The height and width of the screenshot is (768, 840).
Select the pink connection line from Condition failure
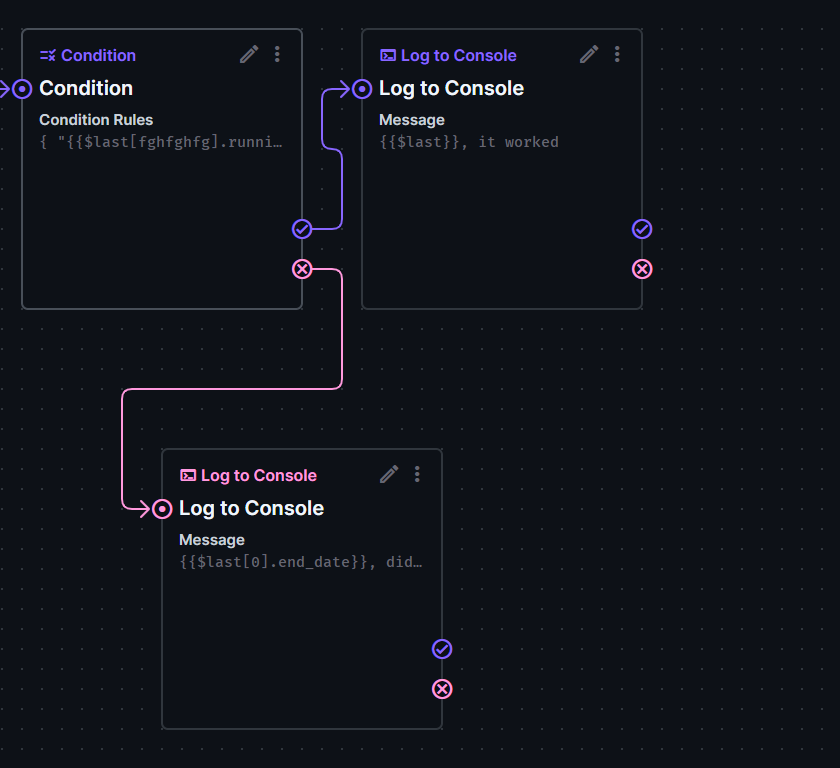[x=230, y=389]
